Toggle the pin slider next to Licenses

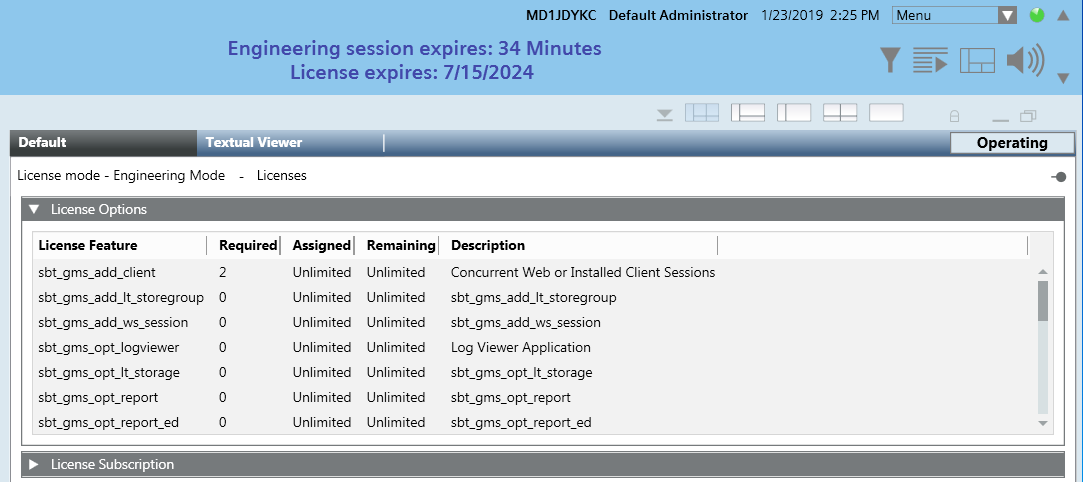(x=1058, y=177)
